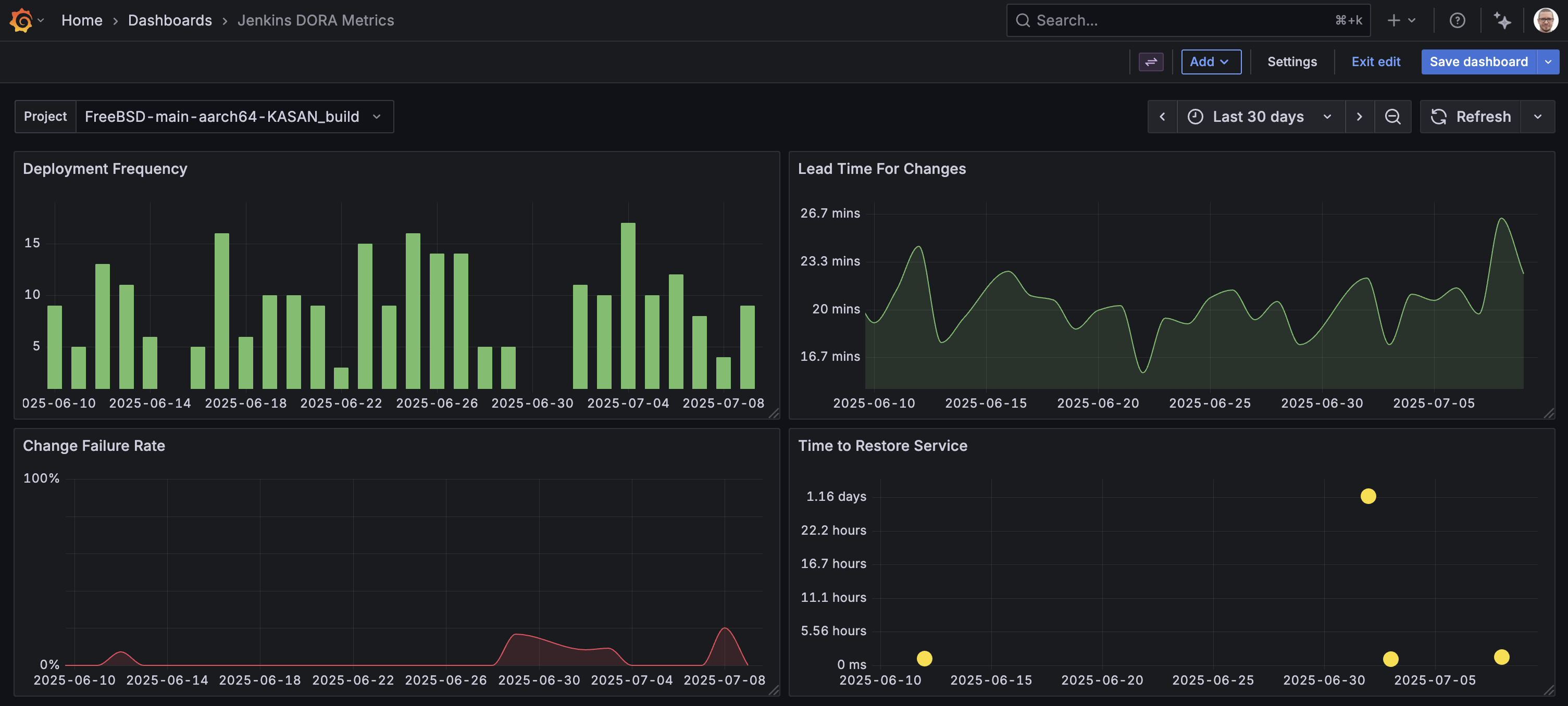Click the Grafana AI assistant sparkle icon
1568x706 pixels.
[1502, 20]
